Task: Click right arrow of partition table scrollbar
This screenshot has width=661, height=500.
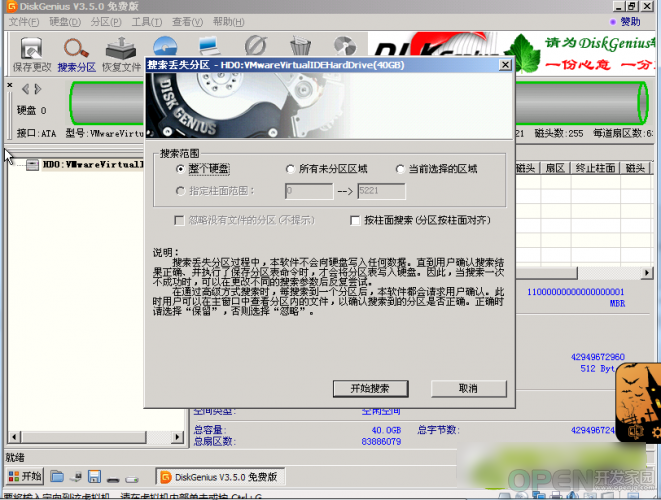Action: coord(647,273)
